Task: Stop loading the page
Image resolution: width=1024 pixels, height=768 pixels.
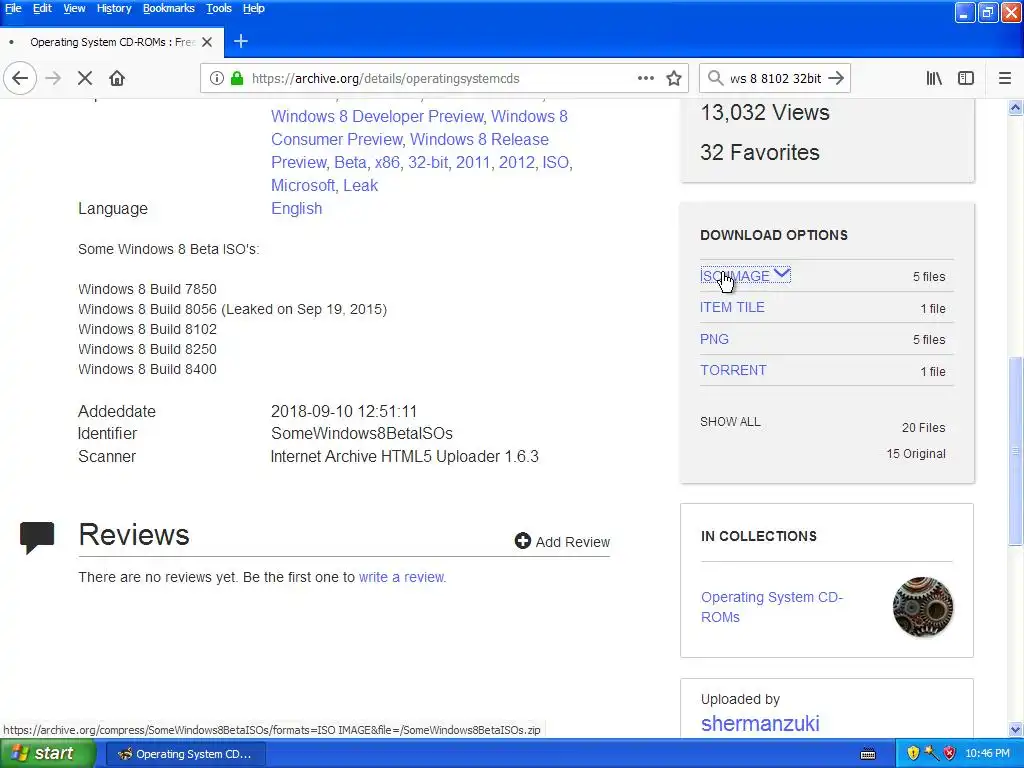Action: [x=85, y=78]
